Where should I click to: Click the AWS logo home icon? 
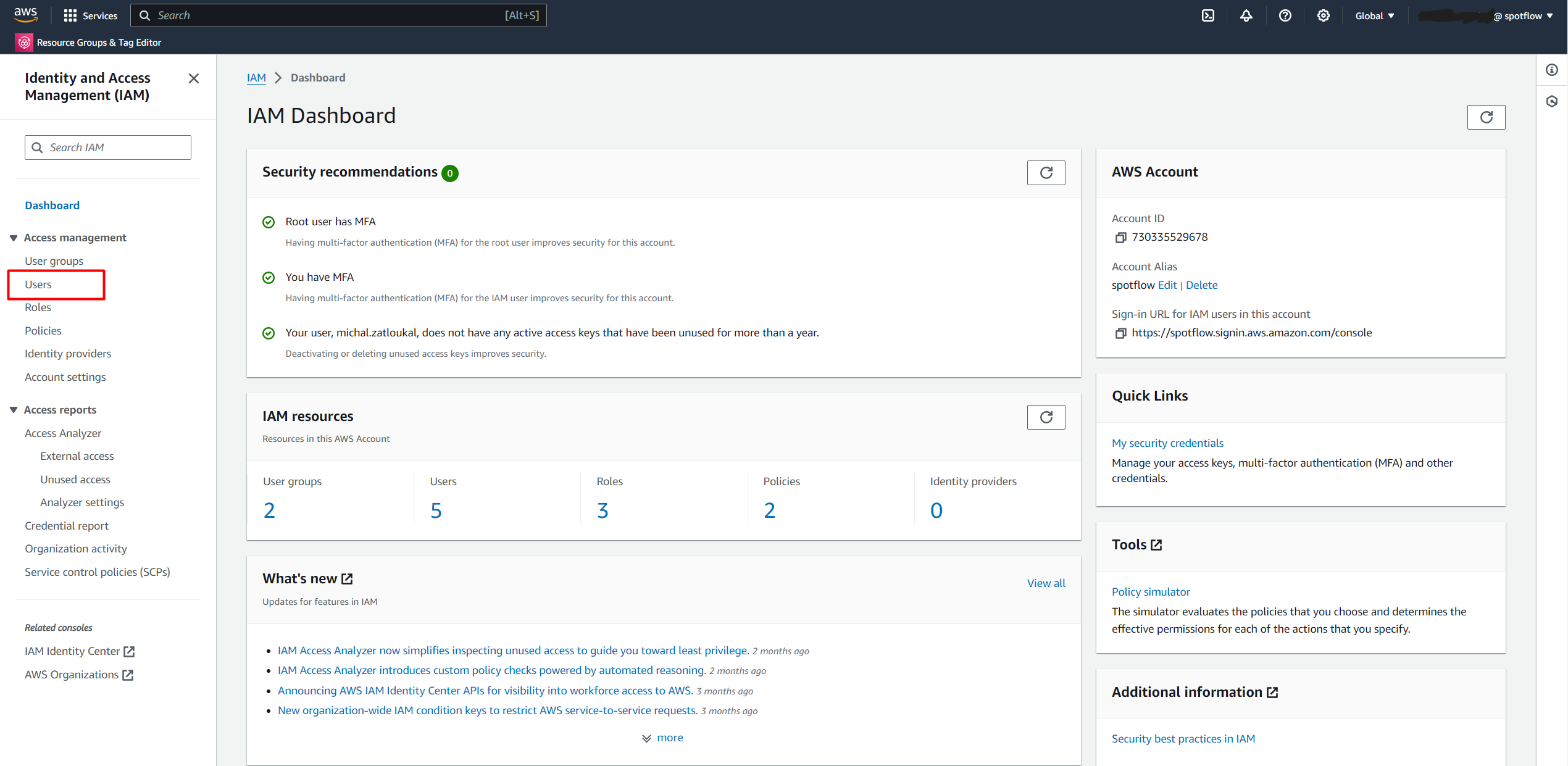[25, 15]
